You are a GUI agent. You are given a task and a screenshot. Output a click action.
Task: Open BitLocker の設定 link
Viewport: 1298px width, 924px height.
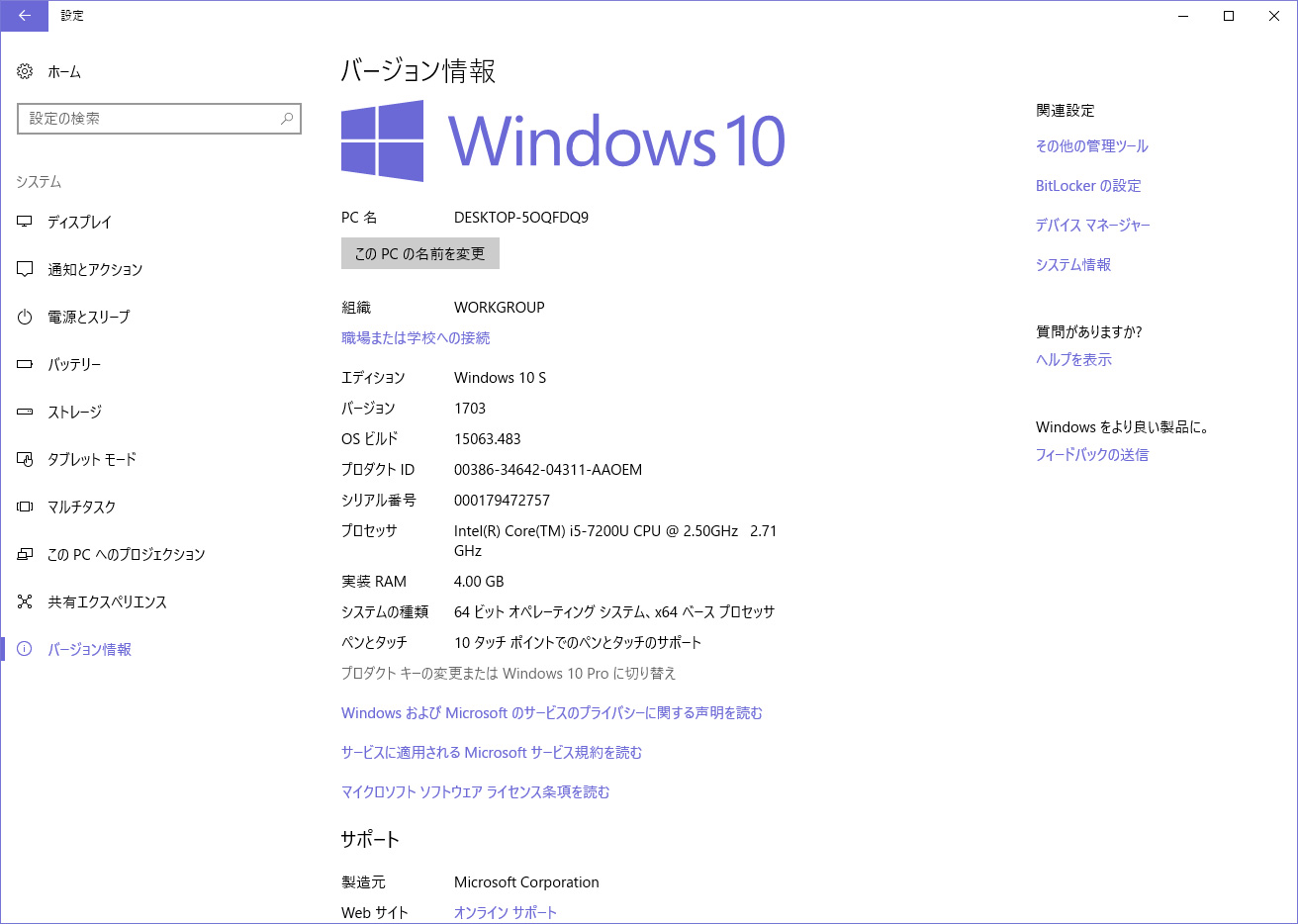(x=1088, y=185)
